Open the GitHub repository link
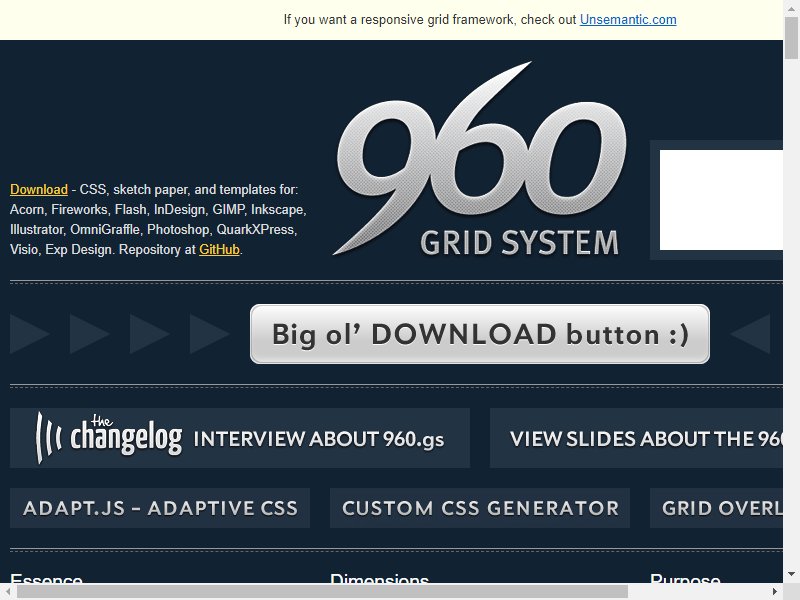 (219, 249)
